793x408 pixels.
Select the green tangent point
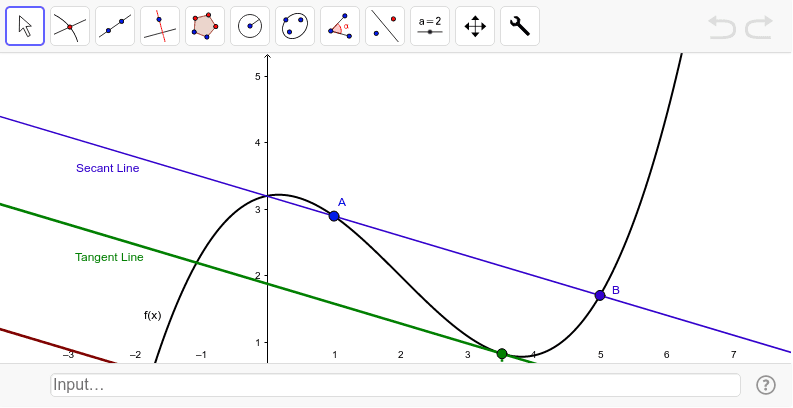coord(502,353)
